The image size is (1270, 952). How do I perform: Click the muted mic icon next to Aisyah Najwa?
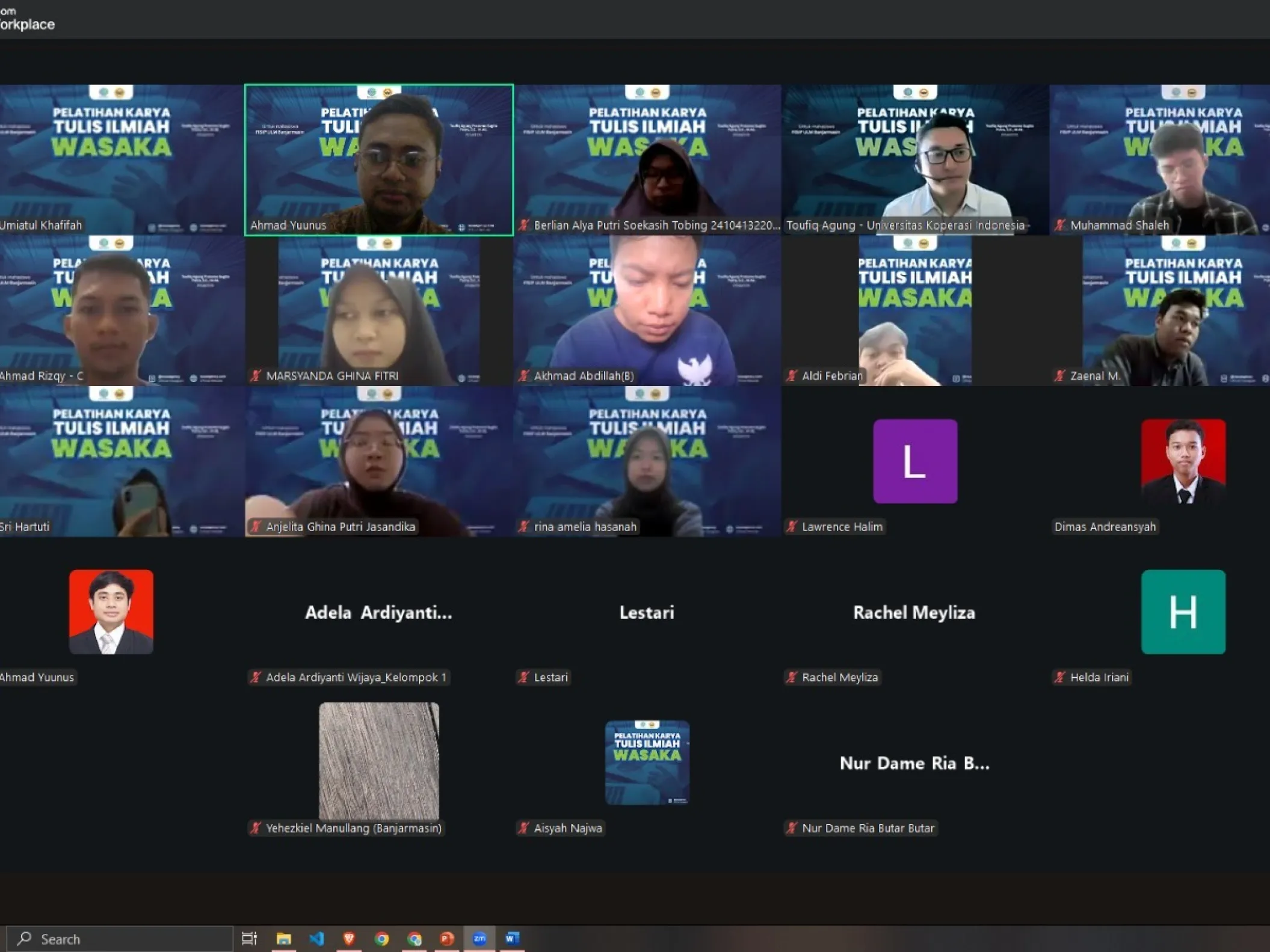pyautogui.click(x=524, y=828)
